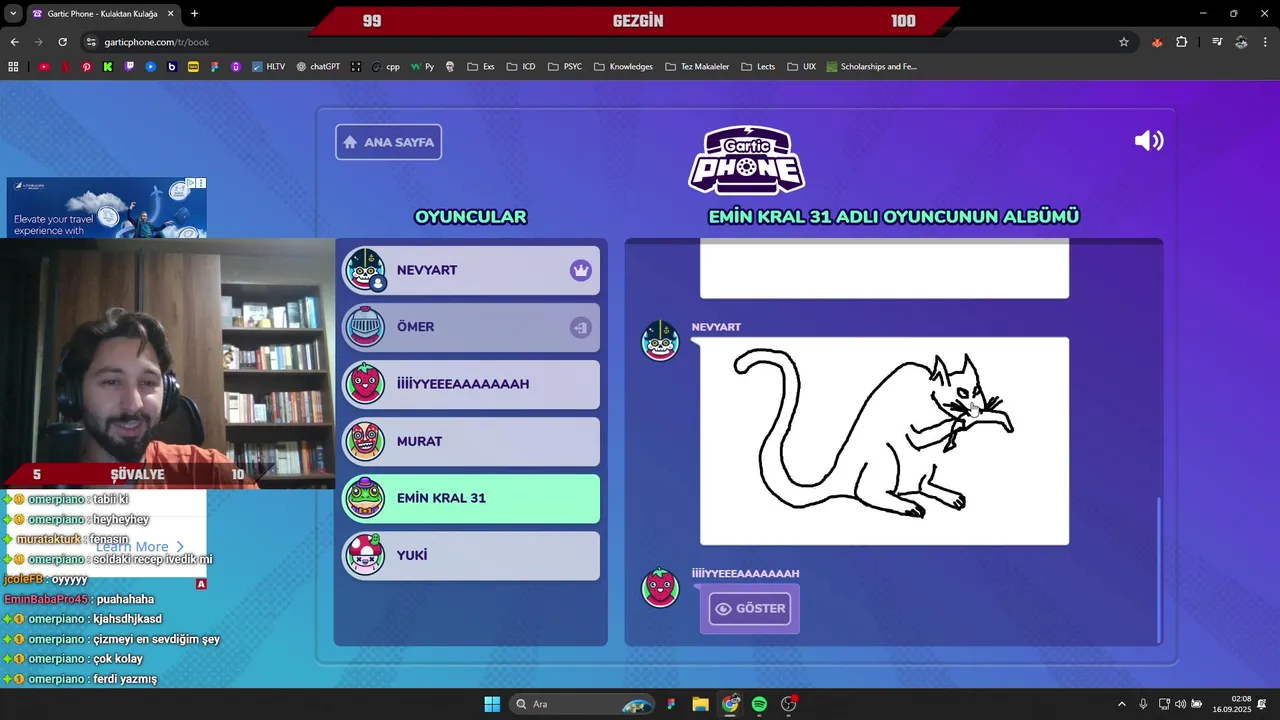Open a new browser tab
Image resolution: width=1280 pixels, height=720 pixels.
194,14
